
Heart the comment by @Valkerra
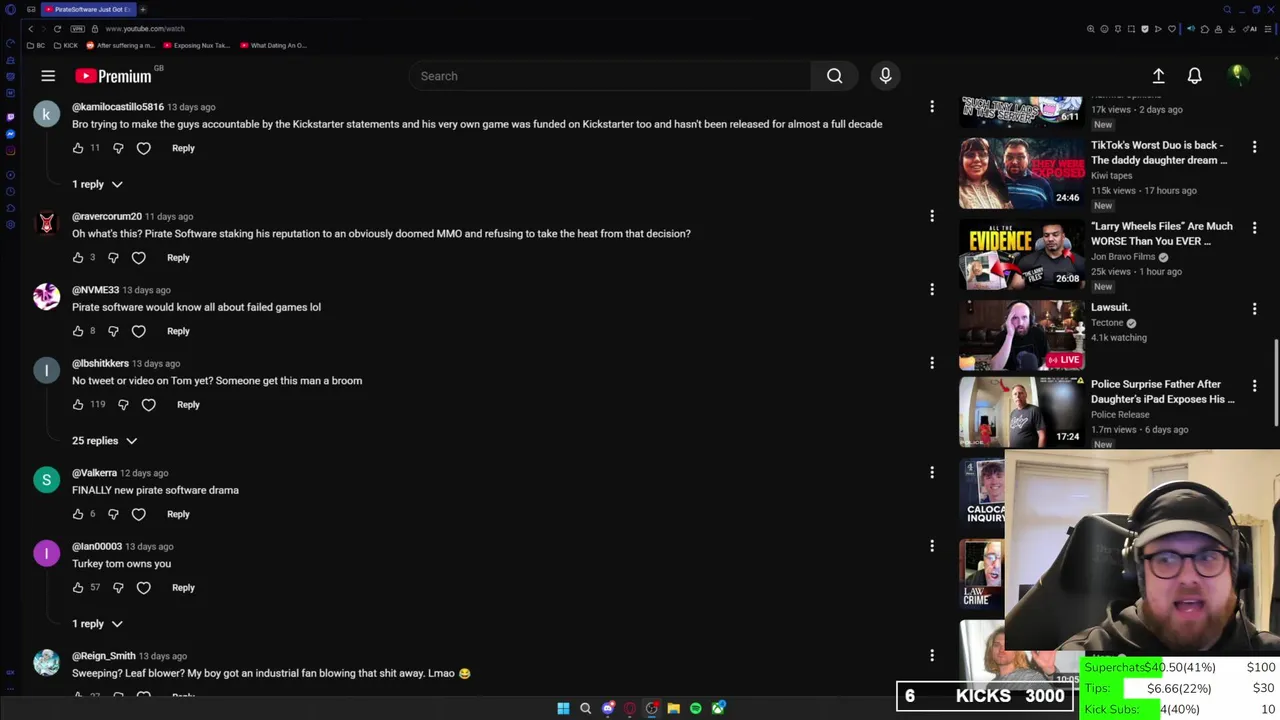point(138,514)
